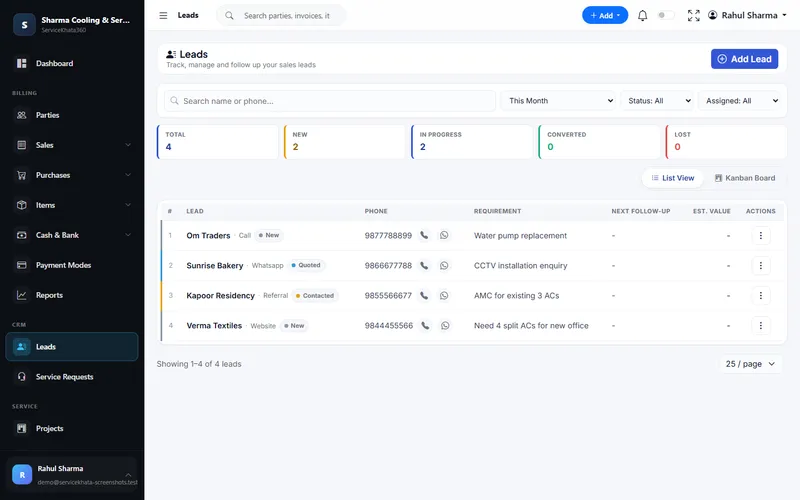Open WhatsApp for Om Traders
Image resolution: width=800 pixels, height=500 pixels.
click(444, 235)
